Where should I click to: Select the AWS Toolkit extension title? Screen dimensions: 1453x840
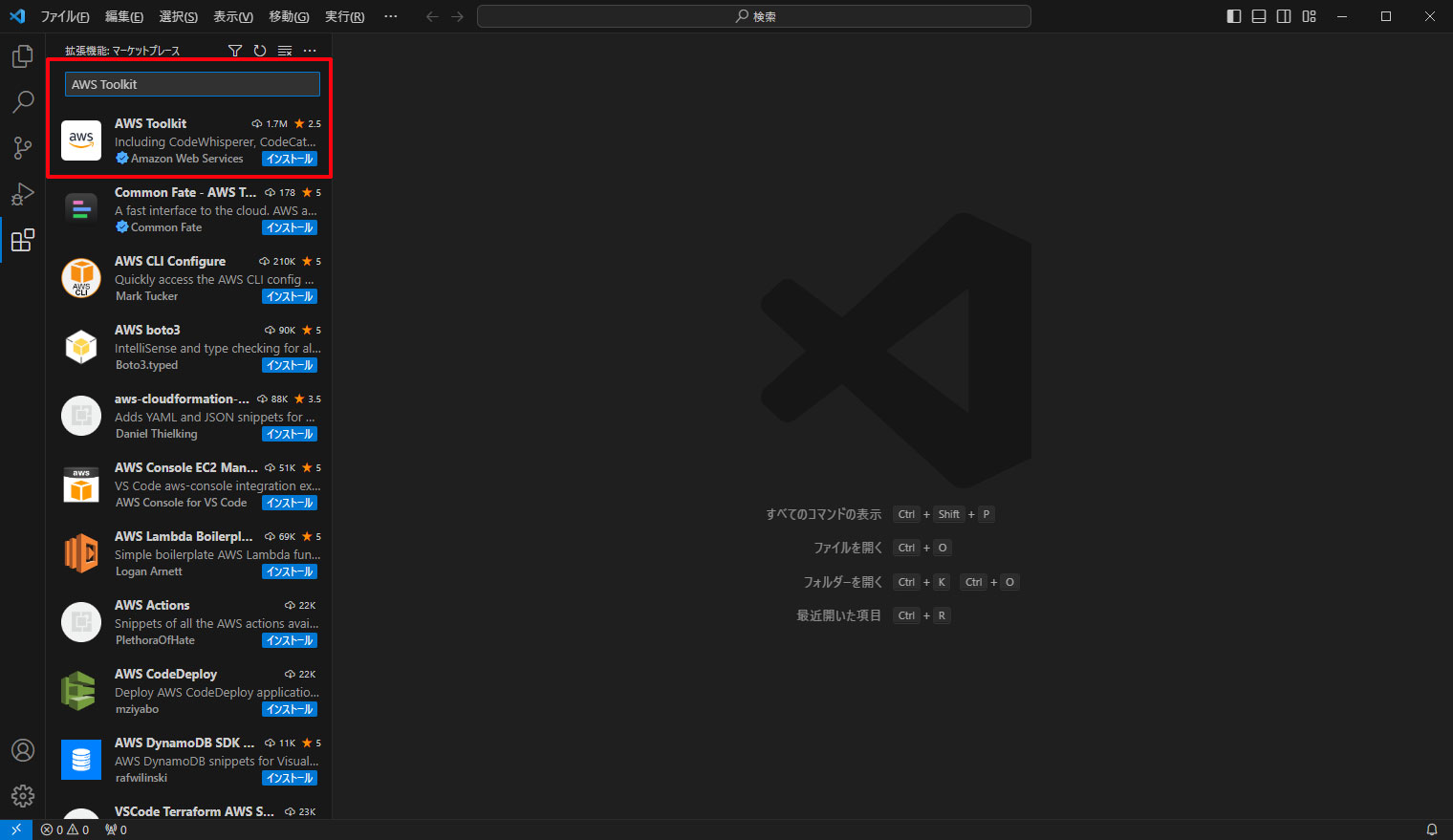tap(150, 123)
